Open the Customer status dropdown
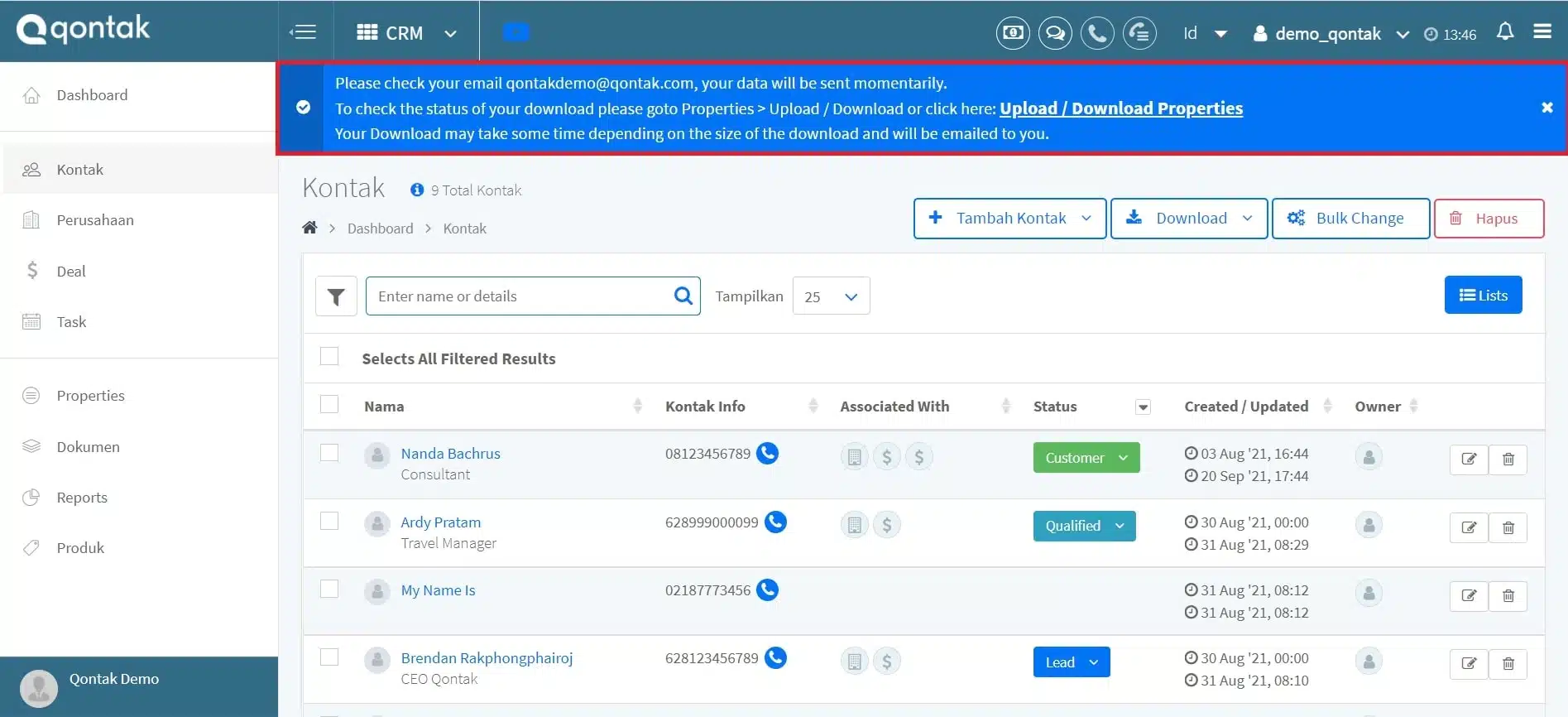 [x=1086, y=458]
